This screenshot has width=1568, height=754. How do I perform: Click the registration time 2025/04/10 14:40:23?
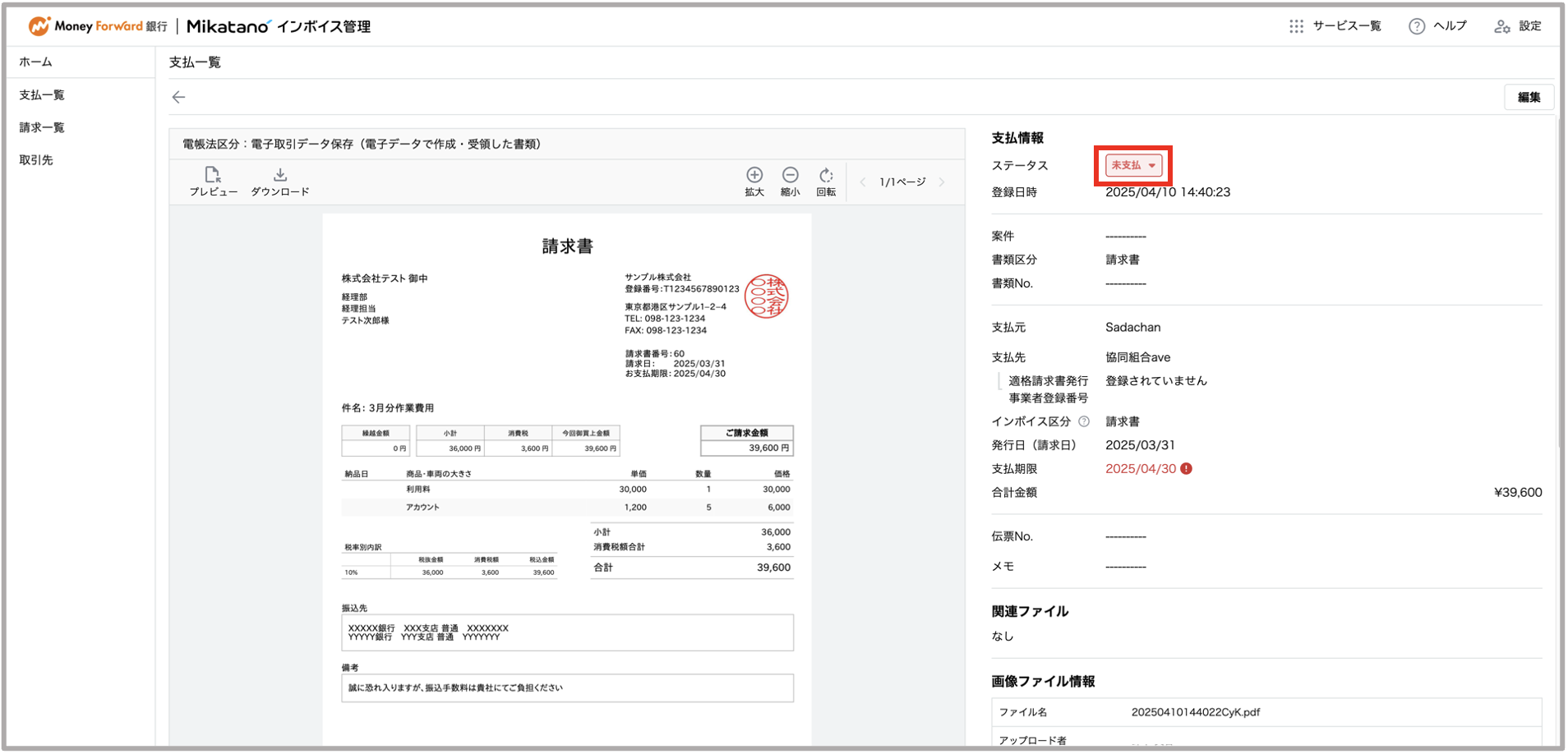click(1168, 192)
